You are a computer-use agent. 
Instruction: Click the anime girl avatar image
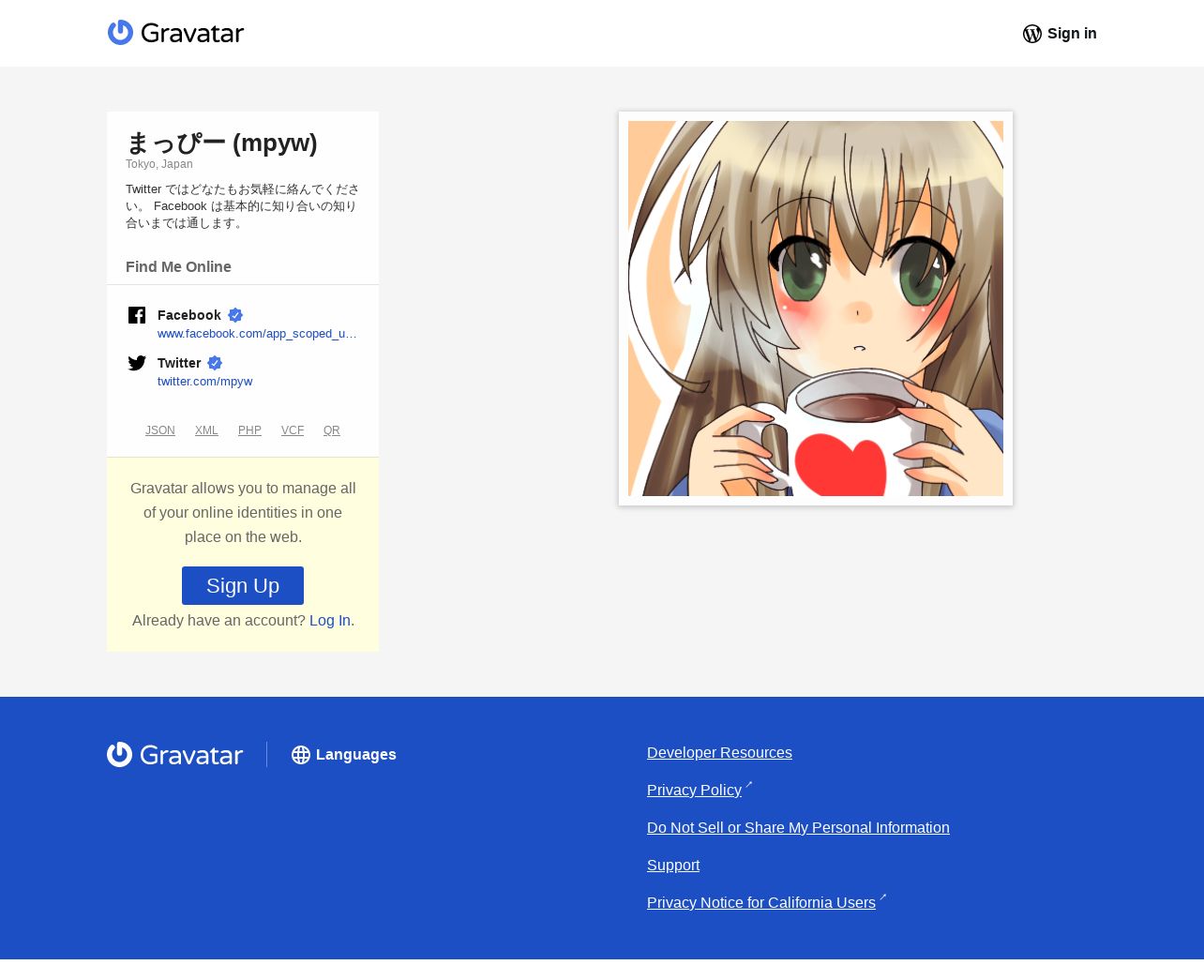click(x=816, y=309)
